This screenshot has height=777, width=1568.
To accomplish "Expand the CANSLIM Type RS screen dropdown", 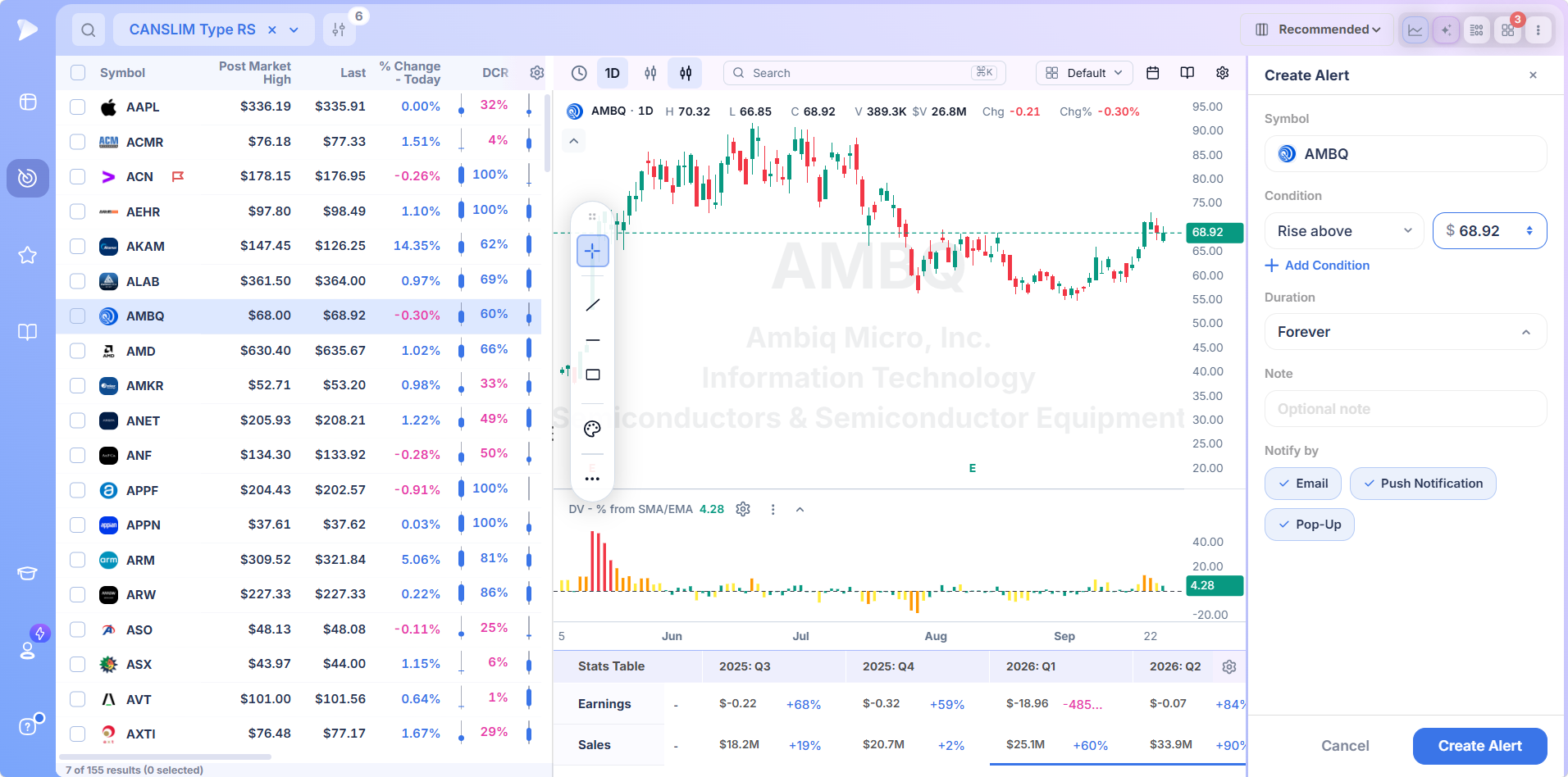I will pos(294,30).
